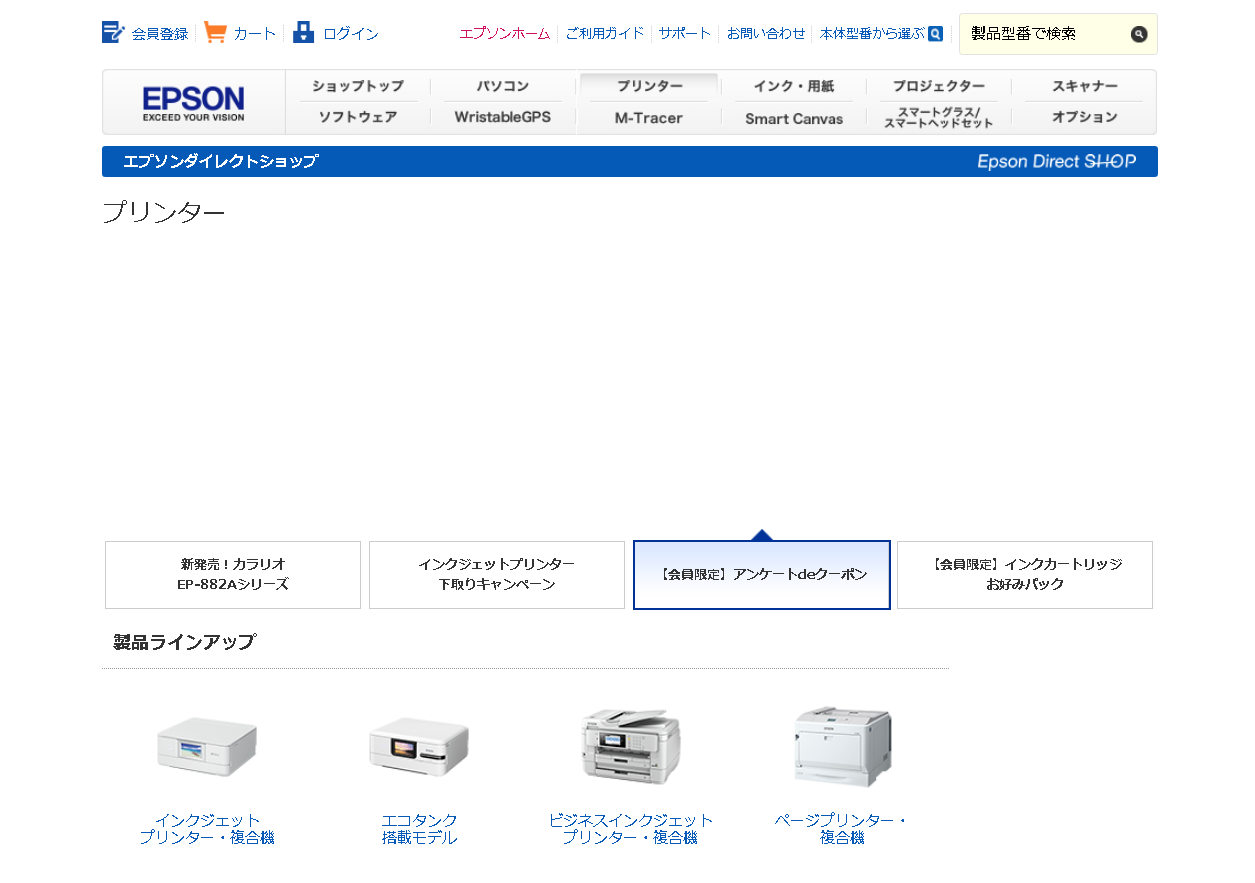The height and width of the screenshot is (883, 1255).
Task: Click the member registration (会員登録) icon
Action: tap(111, 31)
